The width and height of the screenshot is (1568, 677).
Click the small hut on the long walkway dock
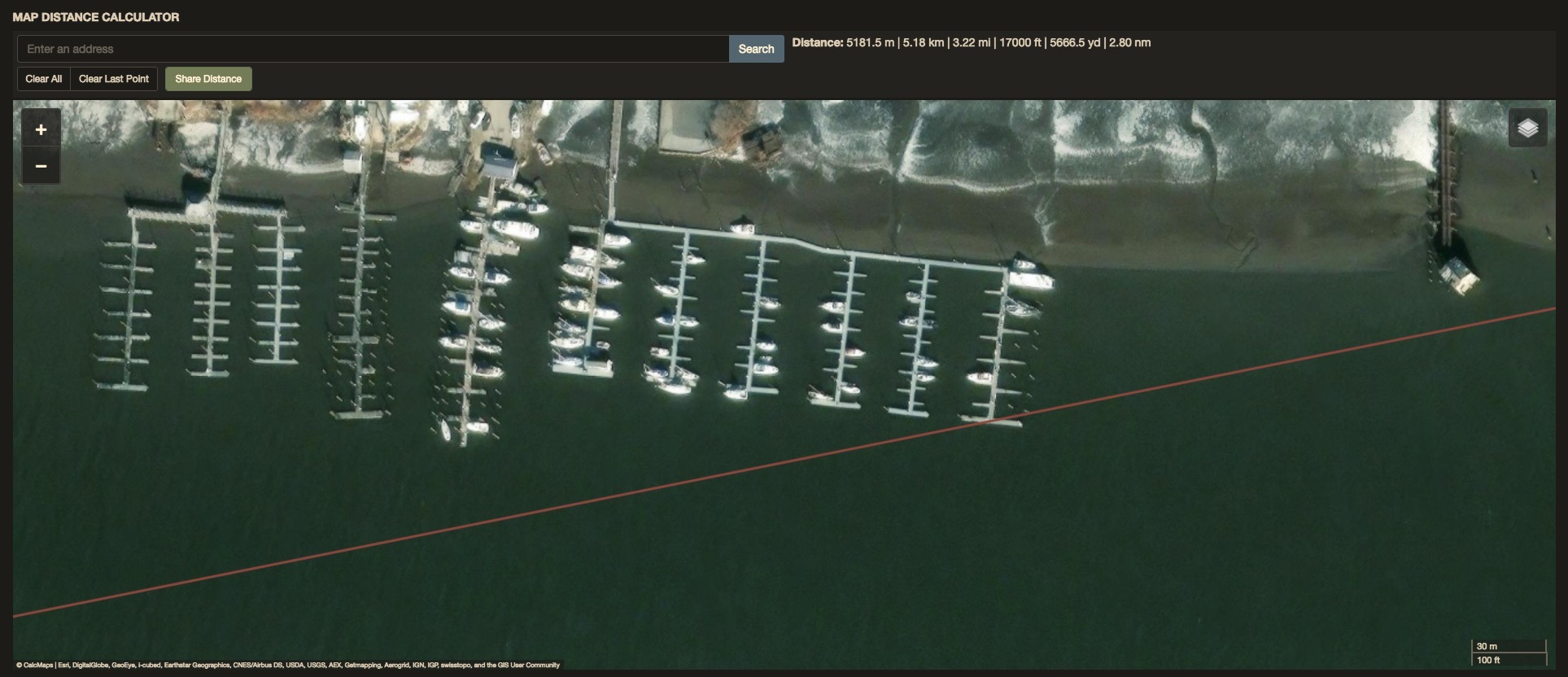(741, 225)
